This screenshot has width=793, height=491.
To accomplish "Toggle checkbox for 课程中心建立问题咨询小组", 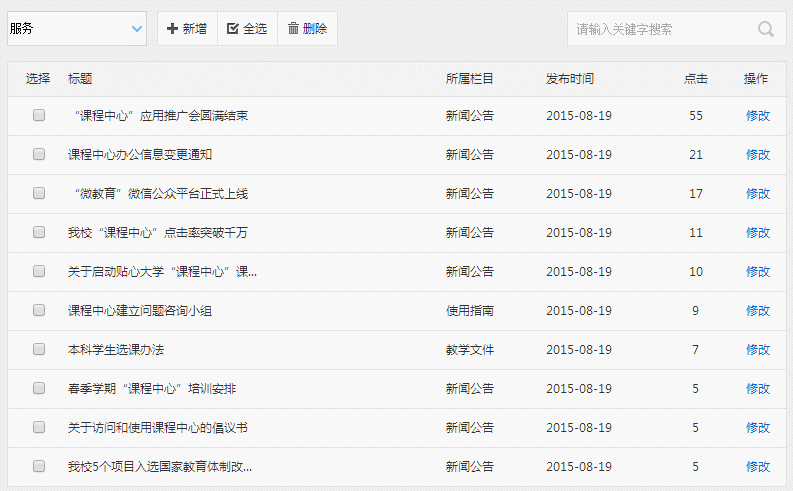I will [x=39, y=311].
